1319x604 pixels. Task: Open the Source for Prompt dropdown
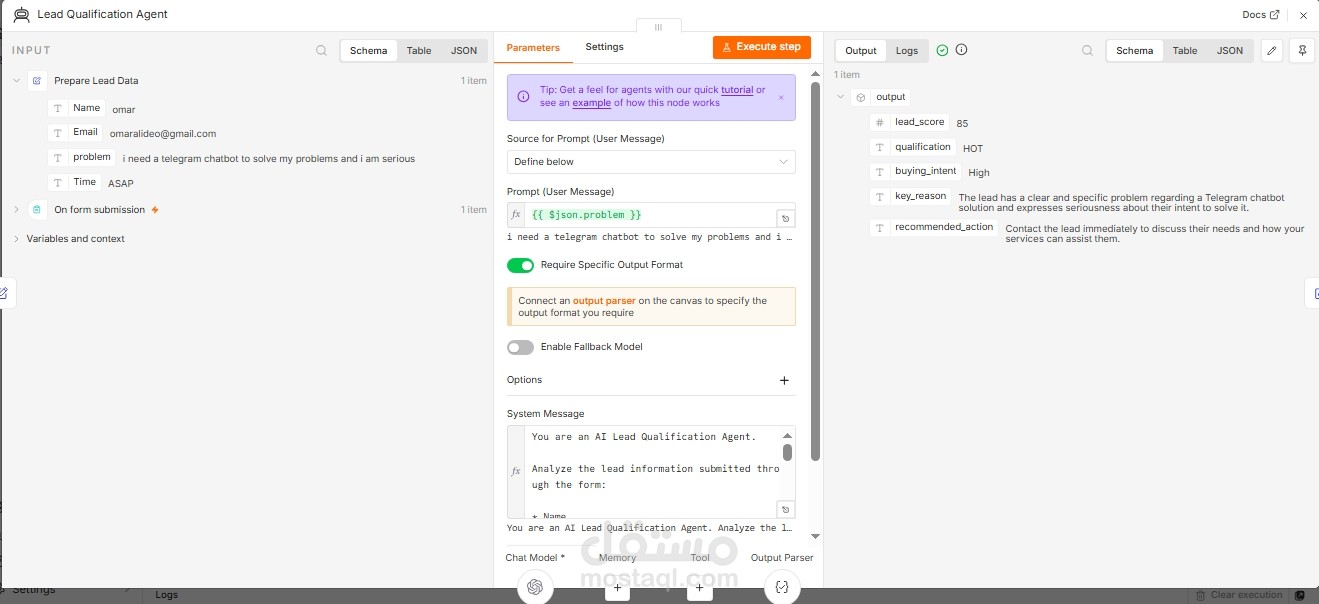coord(651,161)
